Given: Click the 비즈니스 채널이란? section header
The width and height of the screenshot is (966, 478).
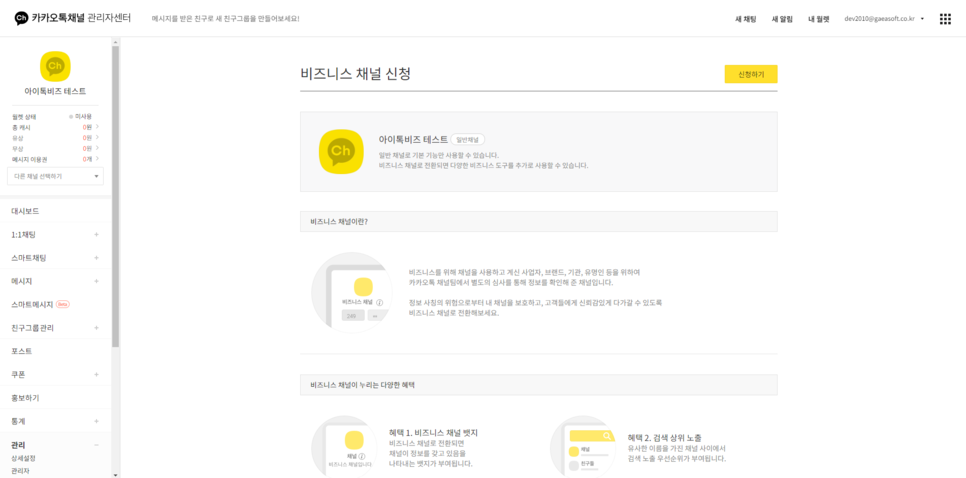Looking at the screenshot, I should 538,221.
